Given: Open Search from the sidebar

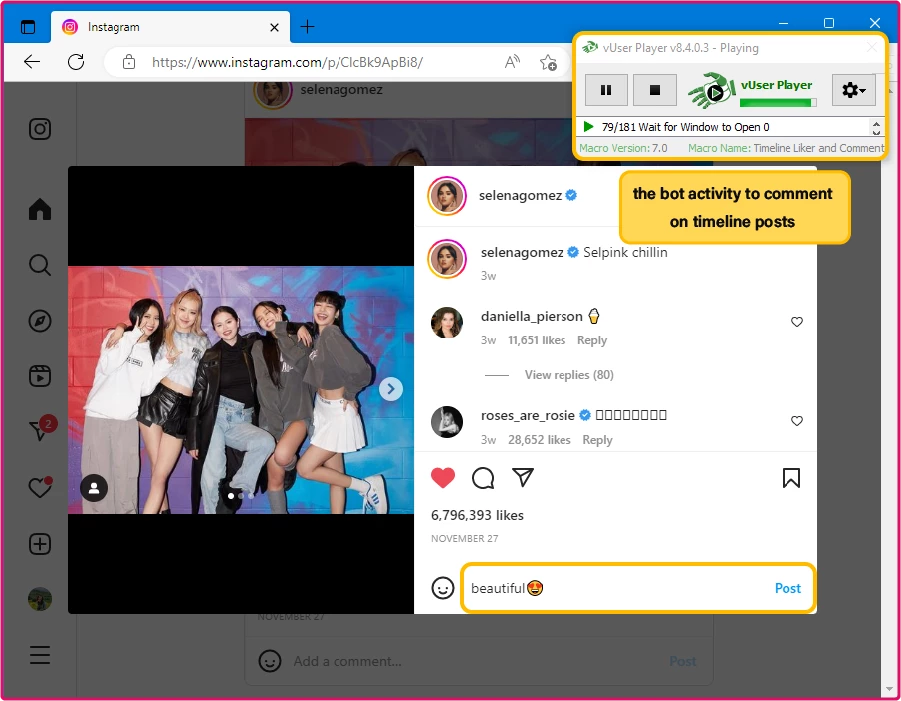Looking at the screenshot, I should (x=40, y=265).
